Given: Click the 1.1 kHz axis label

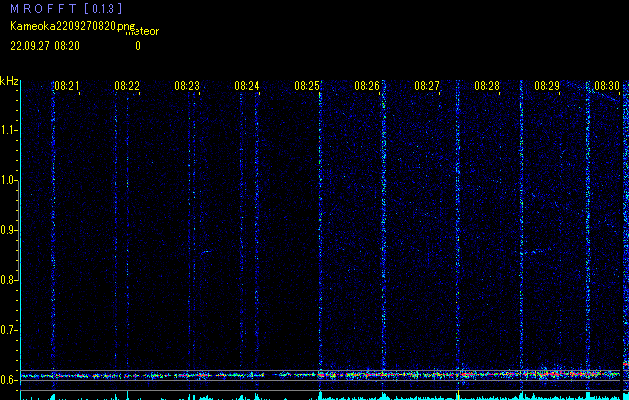Looking at the screenshot, I should click(x=8, y=130).
